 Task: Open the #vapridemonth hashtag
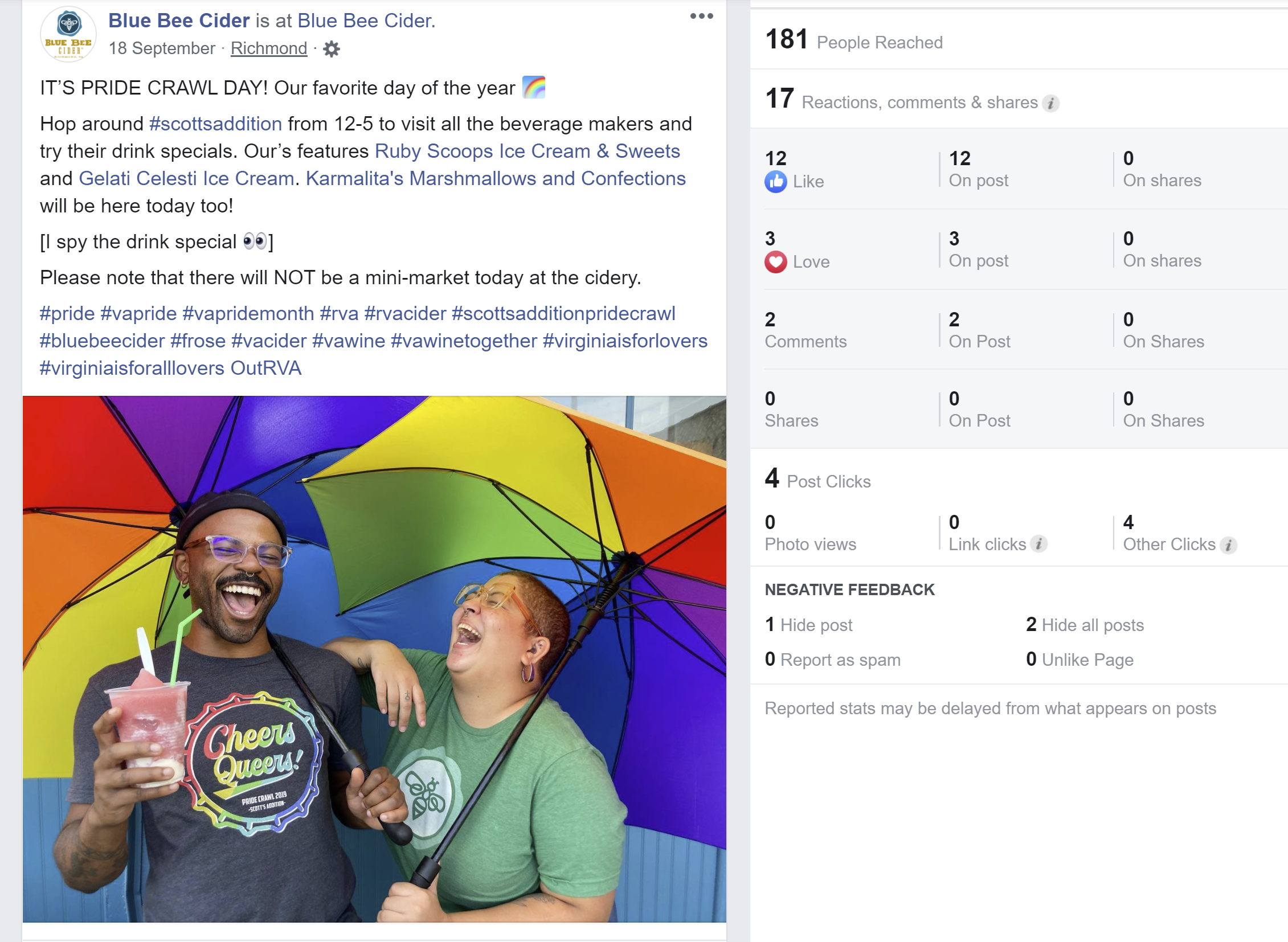click(248, 314)
